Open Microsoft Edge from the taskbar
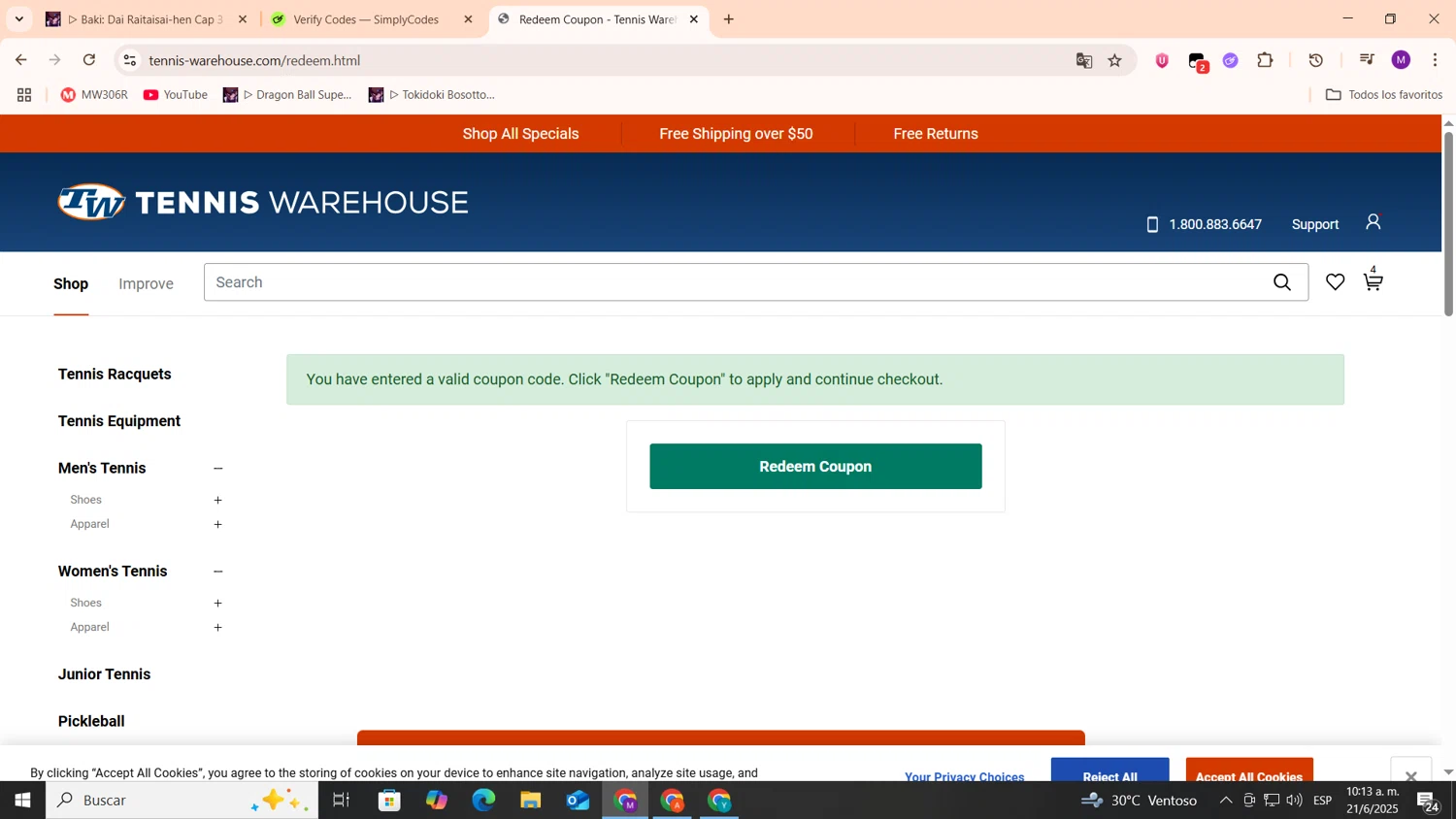Image resolution: width=1456 pixels, height=819 pixels. (x=483, y=801)
